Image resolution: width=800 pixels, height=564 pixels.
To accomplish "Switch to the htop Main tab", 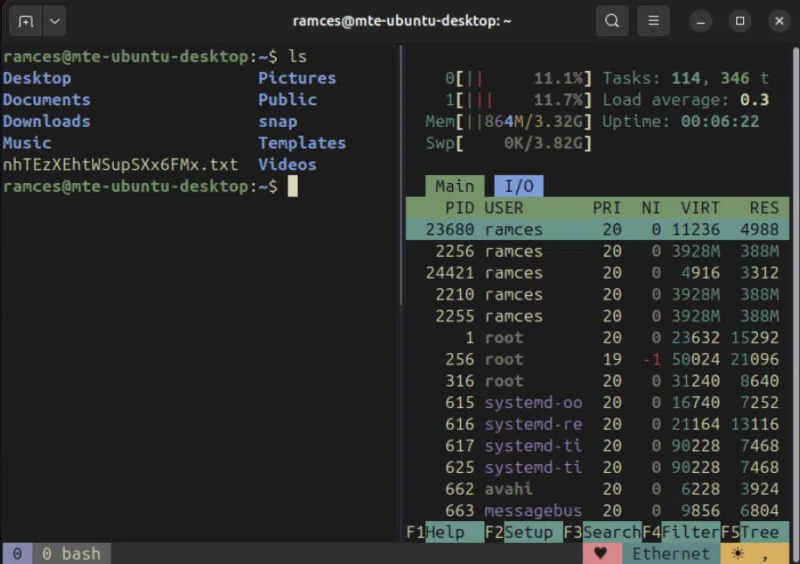I will point(454,185).
